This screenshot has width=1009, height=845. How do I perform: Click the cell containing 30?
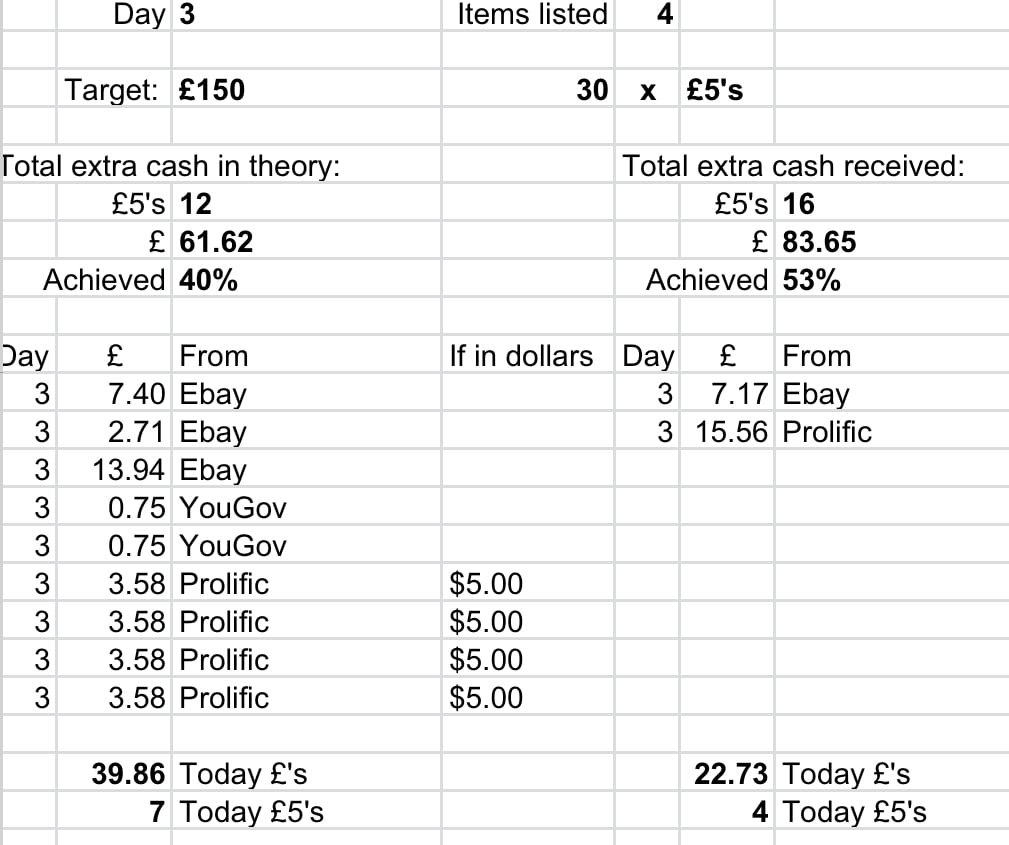pos(591,91)
